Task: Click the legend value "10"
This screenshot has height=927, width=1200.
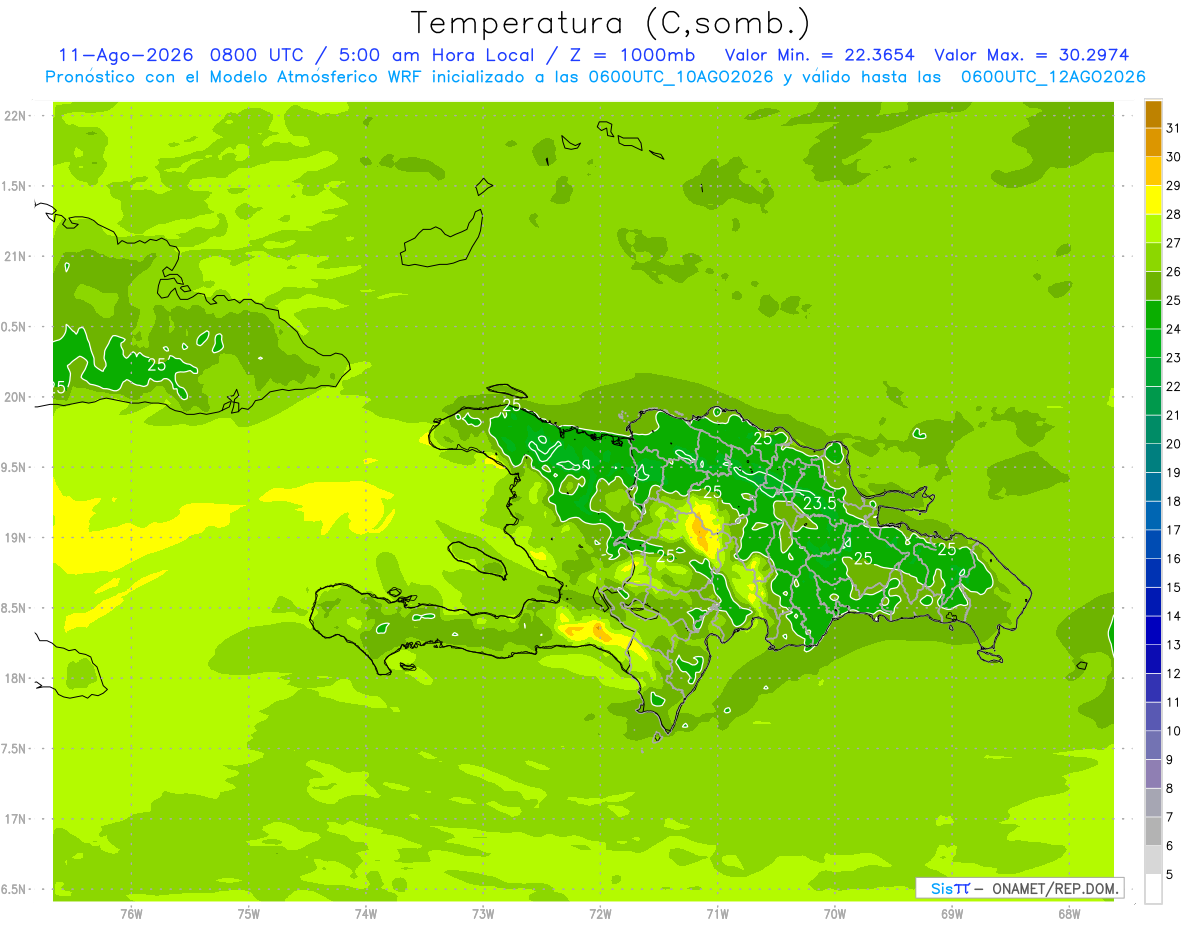Action: pos(1174,731)
